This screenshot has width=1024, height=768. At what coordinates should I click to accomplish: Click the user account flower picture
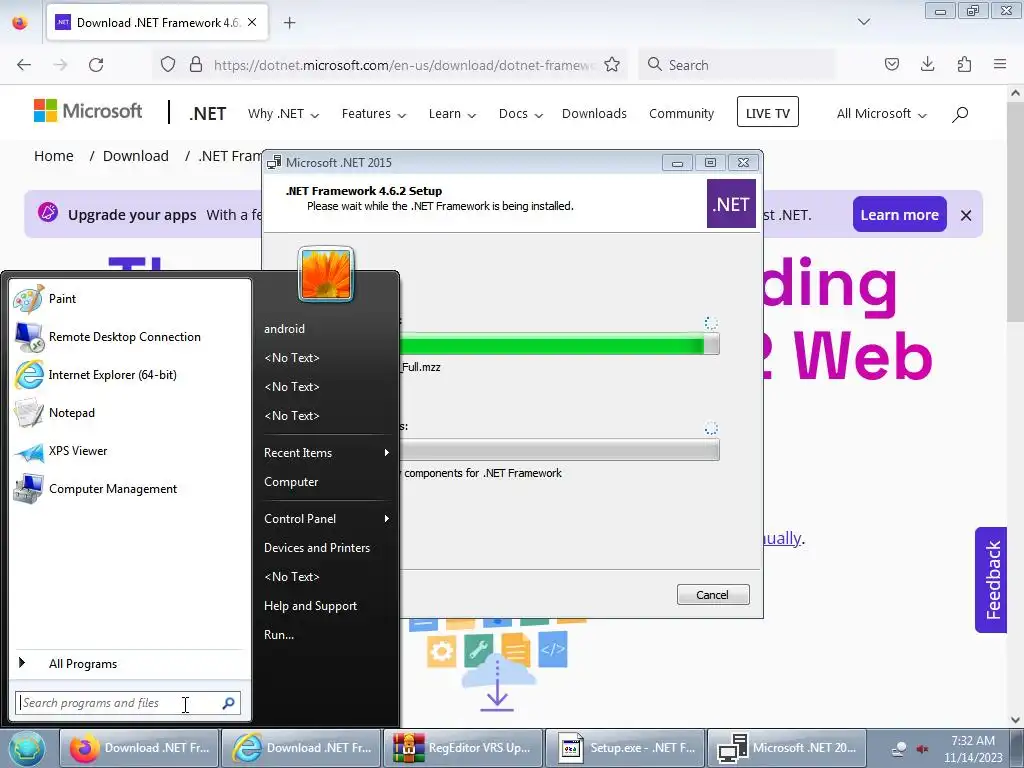pos(325,274)
